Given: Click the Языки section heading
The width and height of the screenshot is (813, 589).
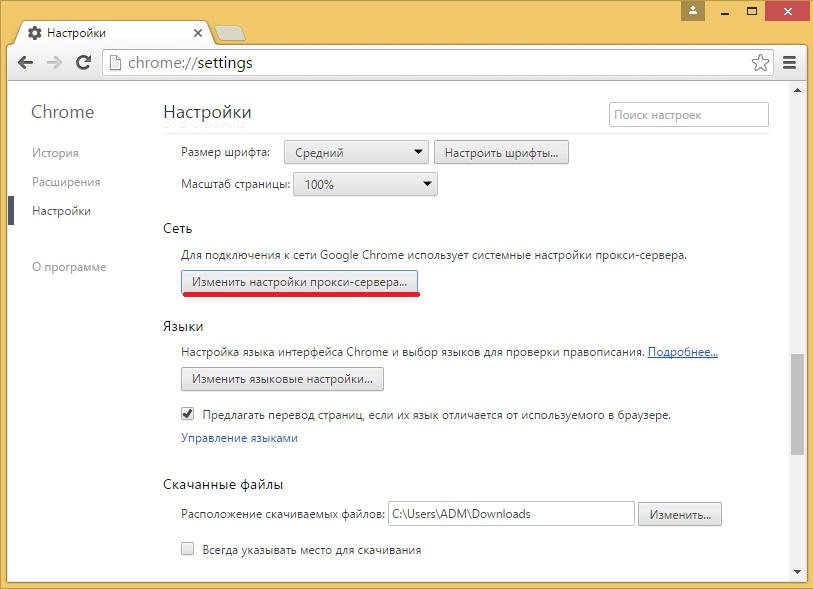Looking at the screenshot, I should [183, 327].
